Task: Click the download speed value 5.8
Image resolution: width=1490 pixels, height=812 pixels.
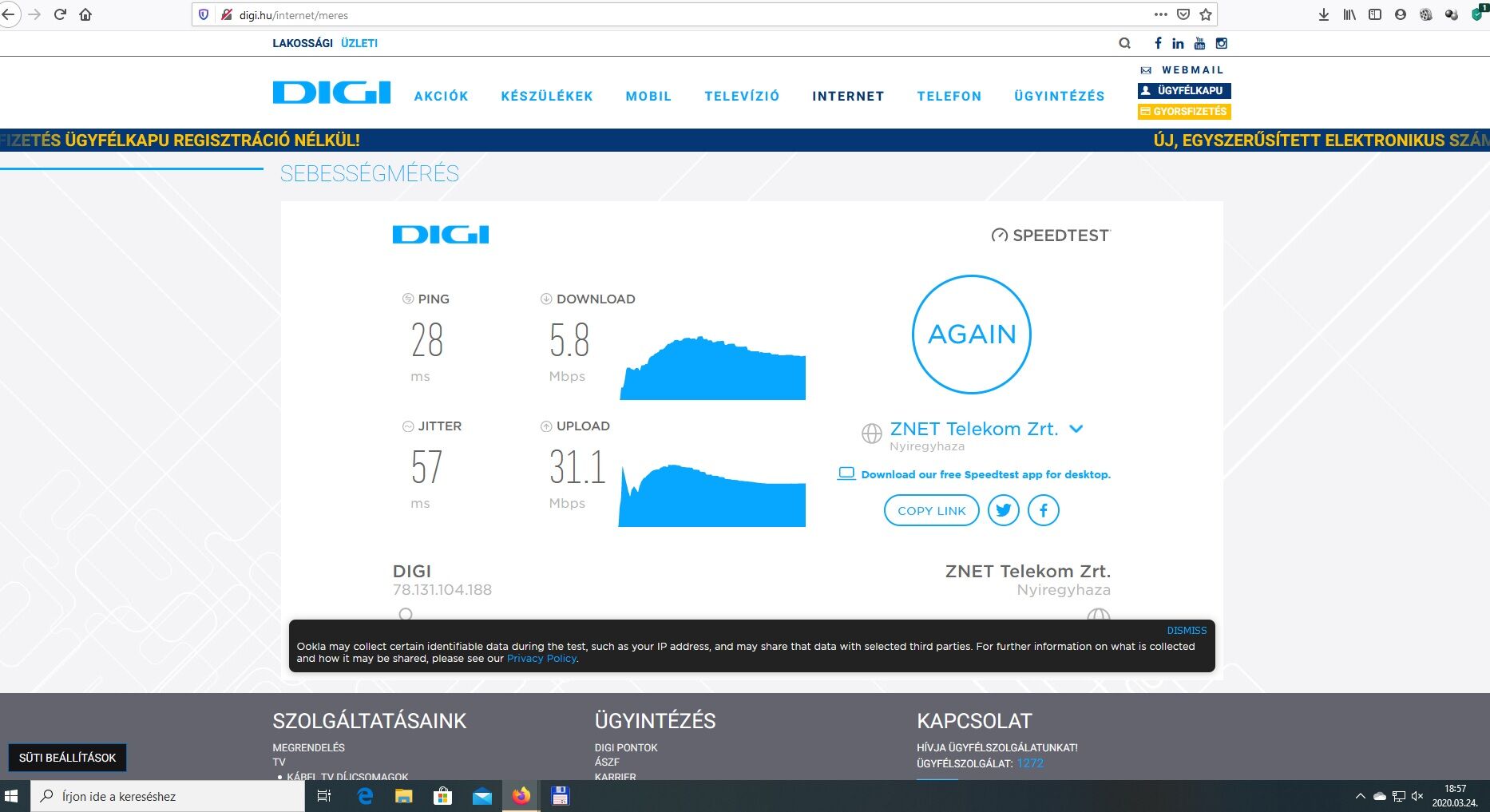Action: 569,340
